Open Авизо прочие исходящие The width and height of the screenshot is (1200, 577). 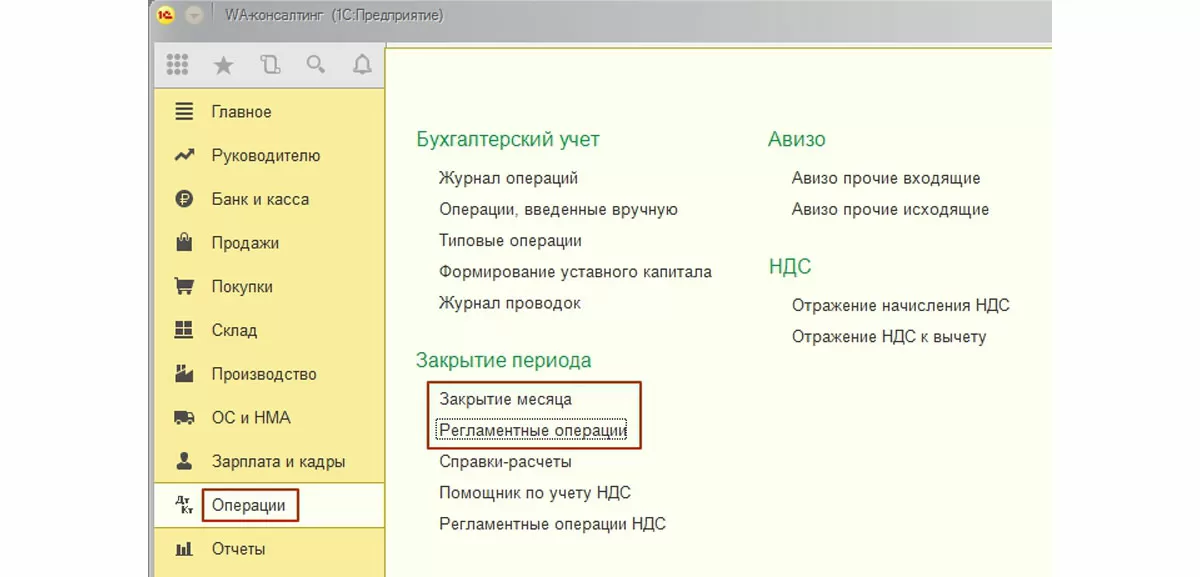890,210
